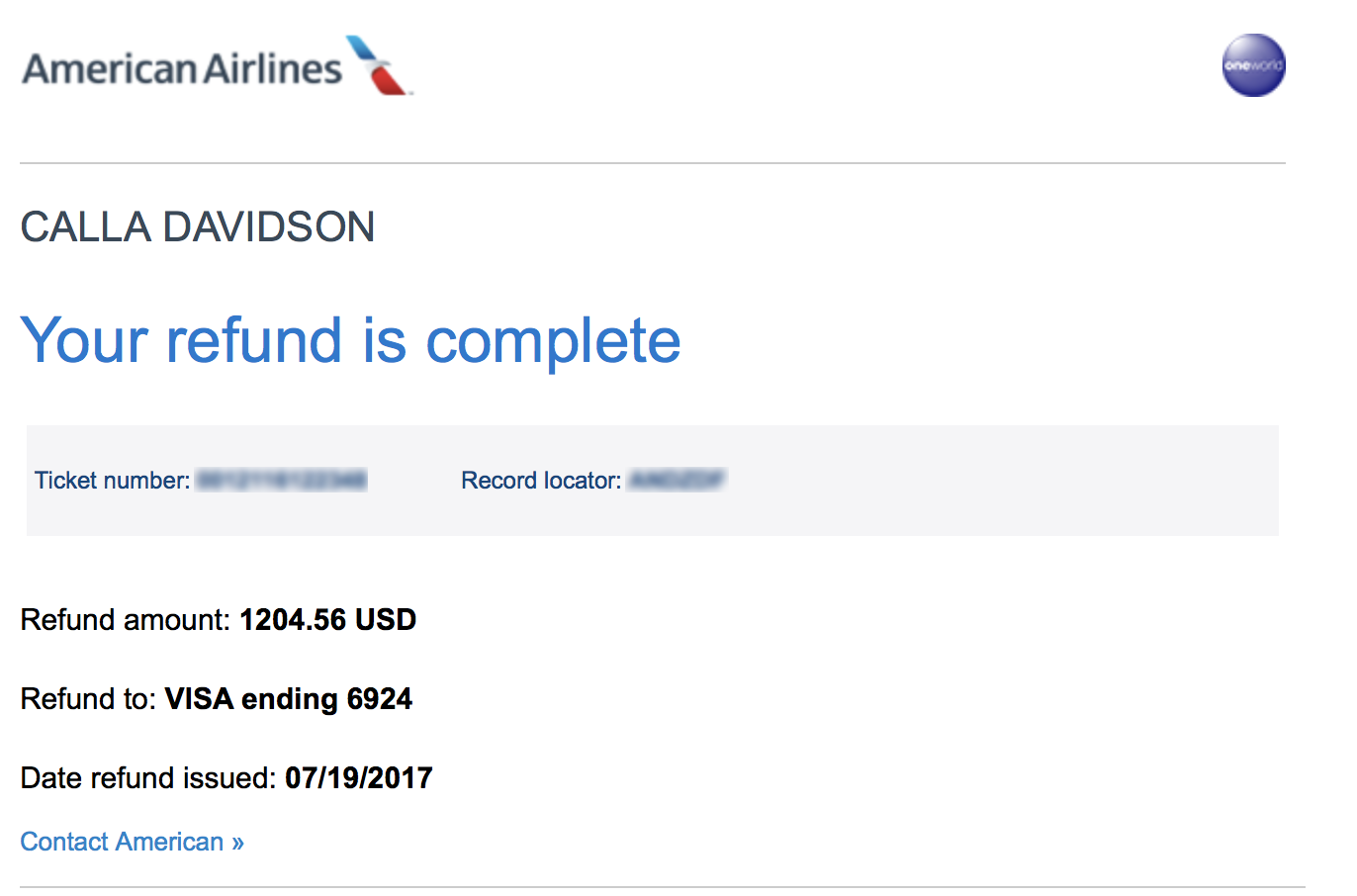
Task: Click the "Your refund is complete" heading
Action: point(350,340)
